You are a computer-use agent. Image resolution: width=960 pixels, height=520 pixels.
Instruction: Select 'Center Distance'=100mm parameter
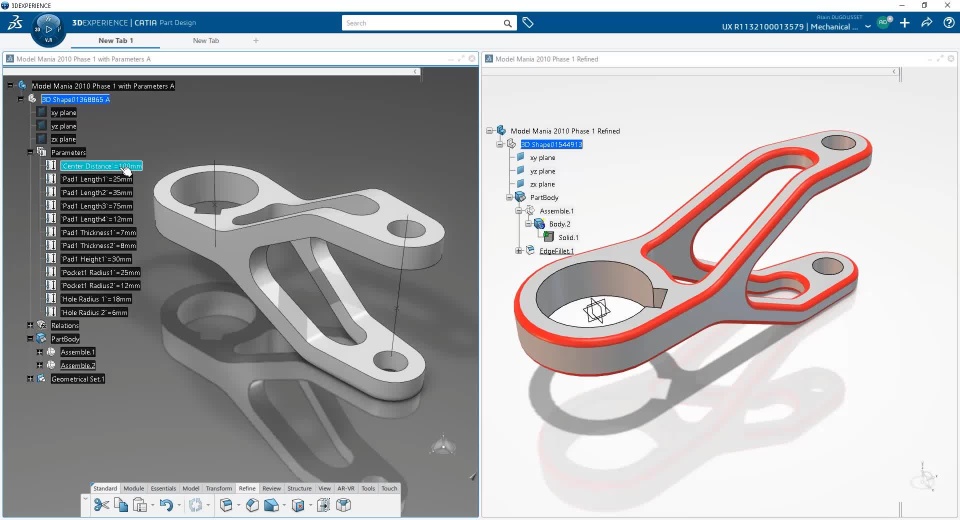102,166
